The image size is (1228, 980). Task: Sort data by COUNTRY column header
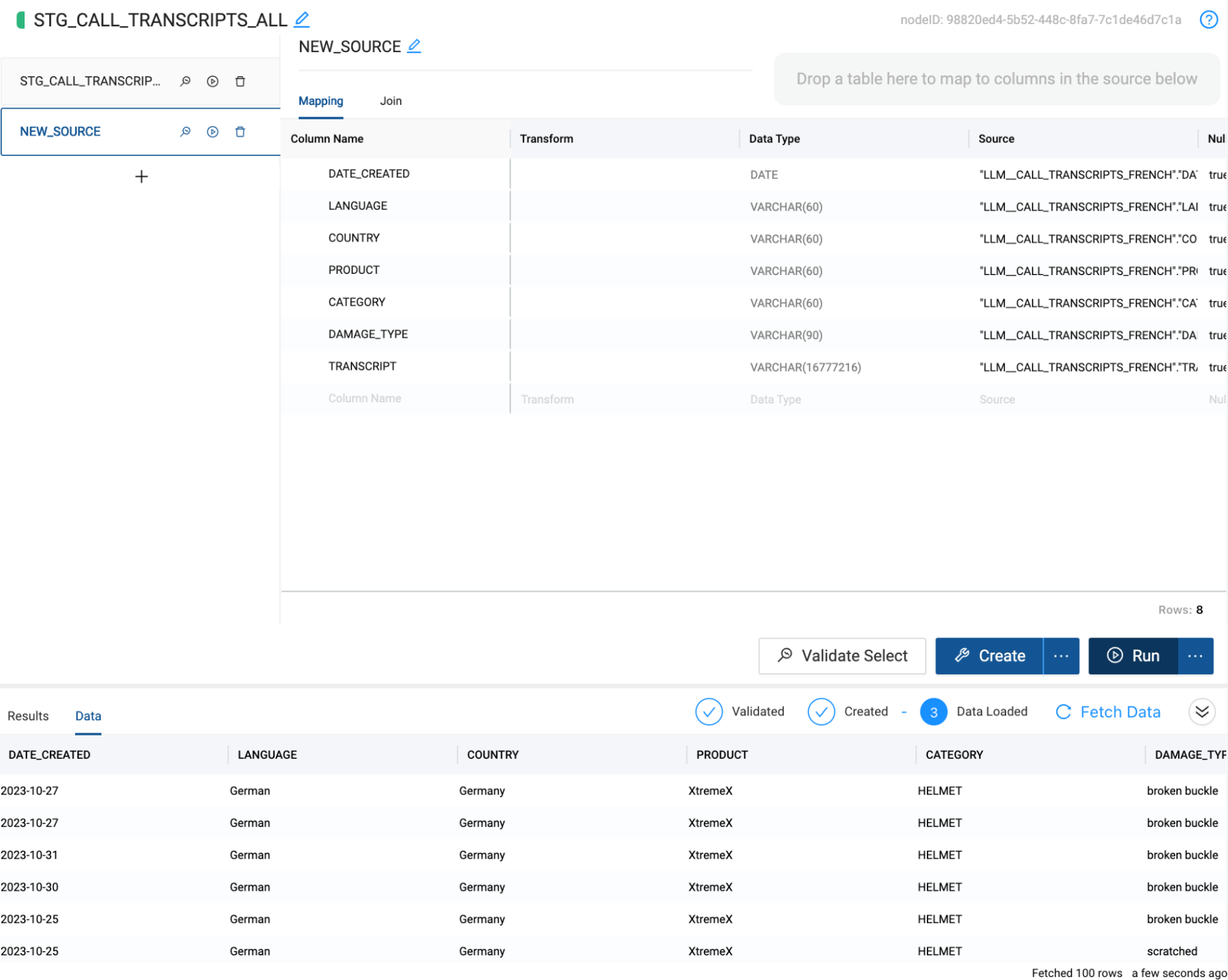coord(493,755)
